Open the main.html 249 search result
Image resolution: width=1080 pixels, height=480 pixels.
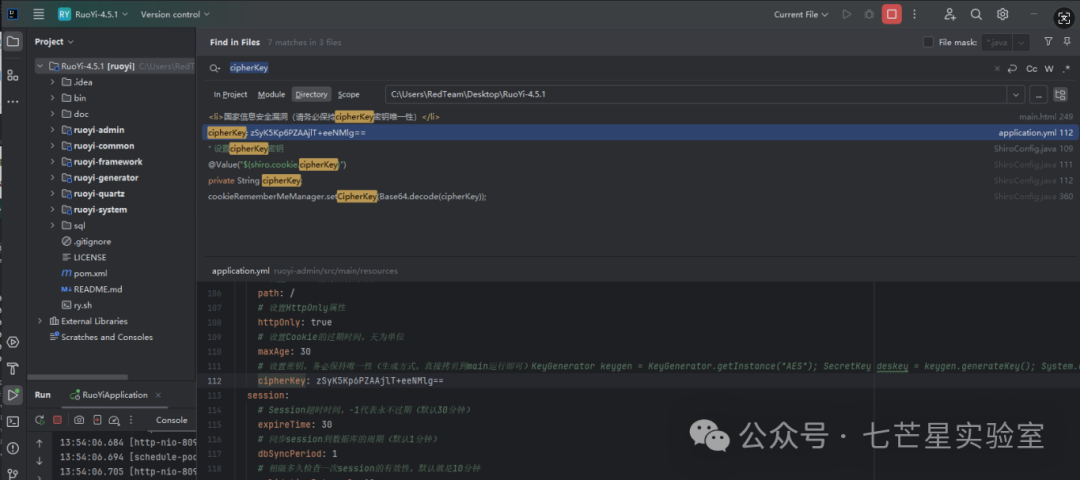pyautogui.click(x=641, y=116)
